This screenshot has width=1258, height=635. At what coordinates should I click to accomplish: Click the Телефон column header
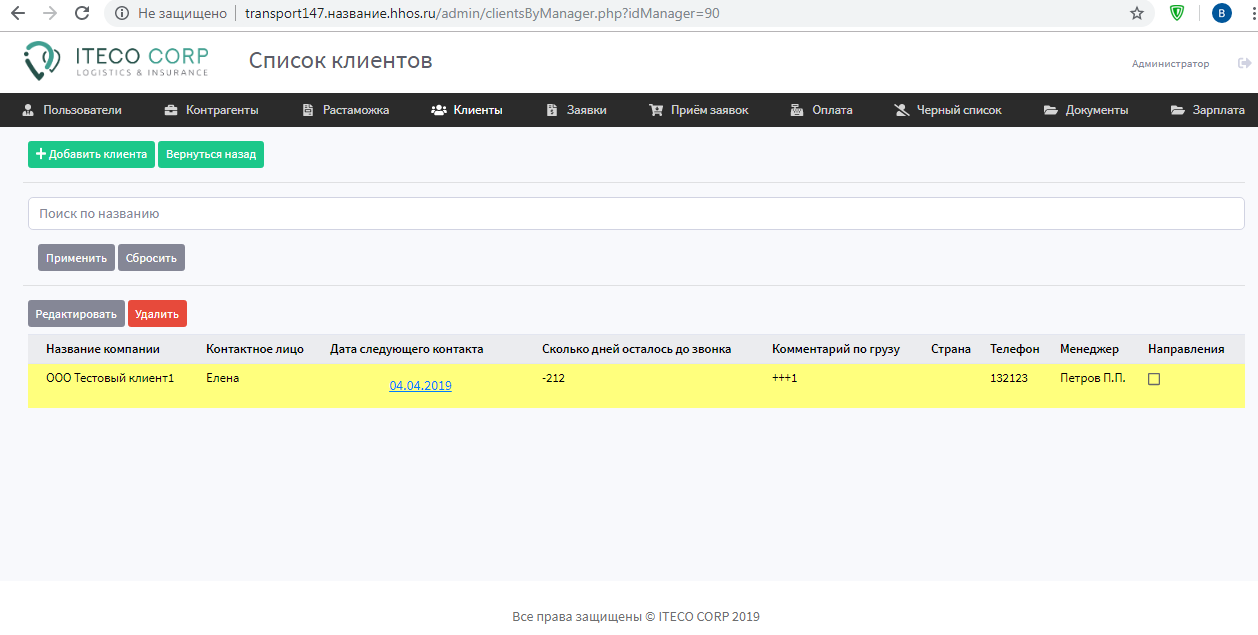click(x=1015, y=349)
